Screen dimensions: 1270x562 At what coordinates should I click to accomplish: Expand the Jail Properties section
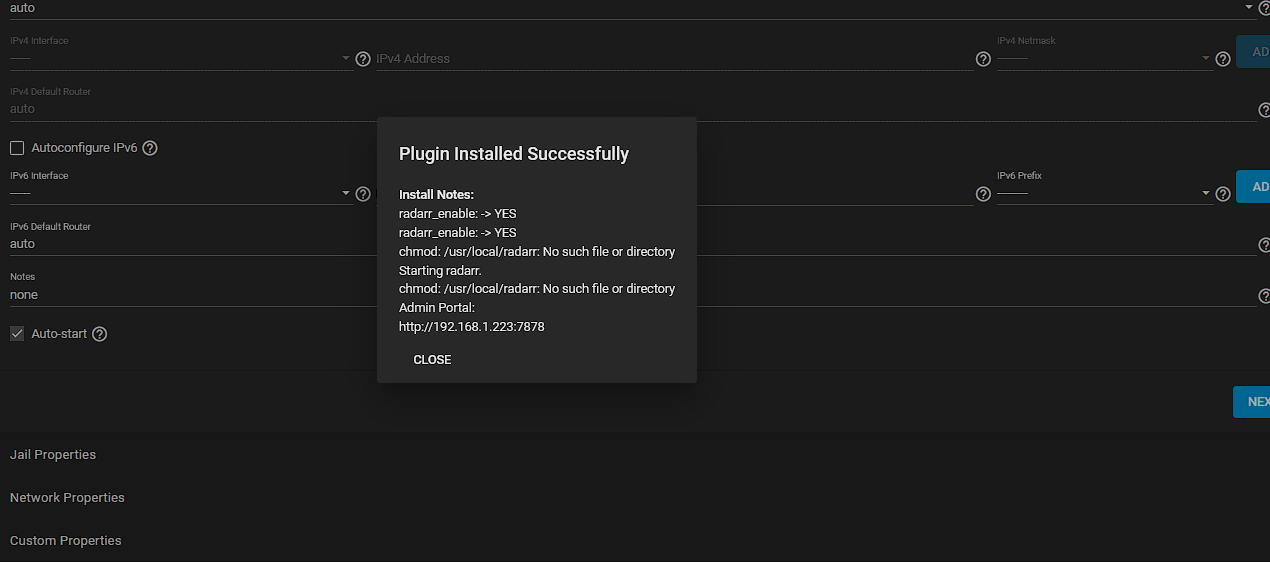click(x=53, y=455)
